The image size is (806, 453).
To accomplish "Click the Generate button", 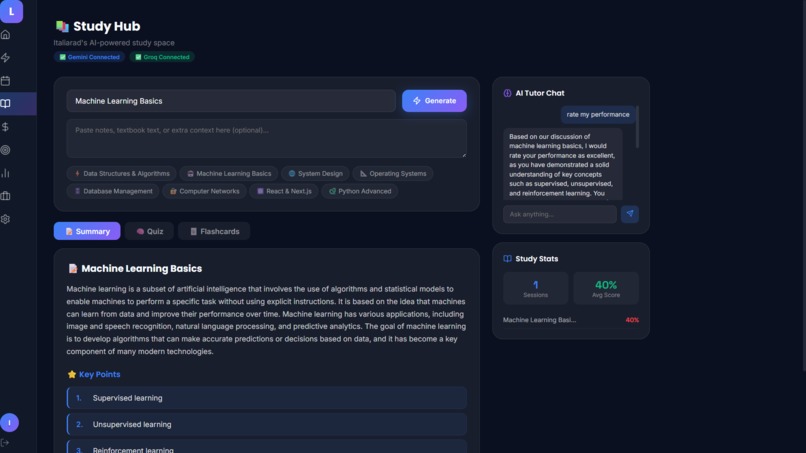I will (434, 101).
